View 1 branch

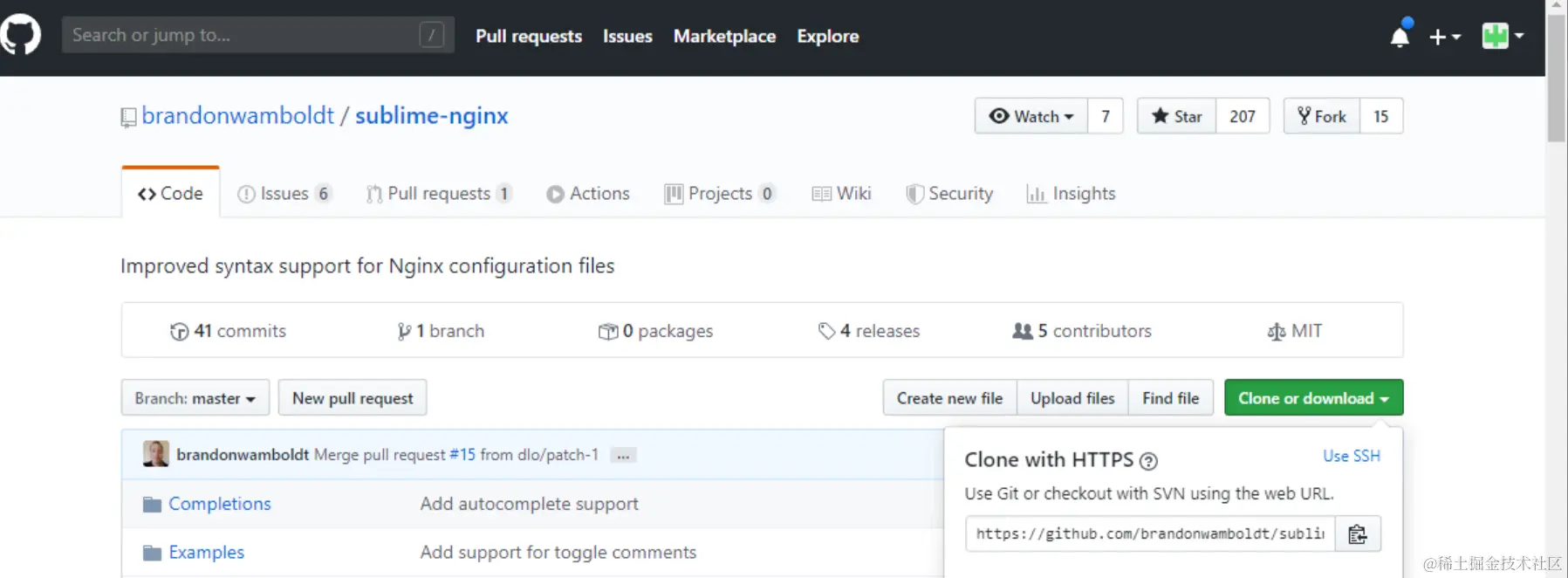click(x=441, y=331)
